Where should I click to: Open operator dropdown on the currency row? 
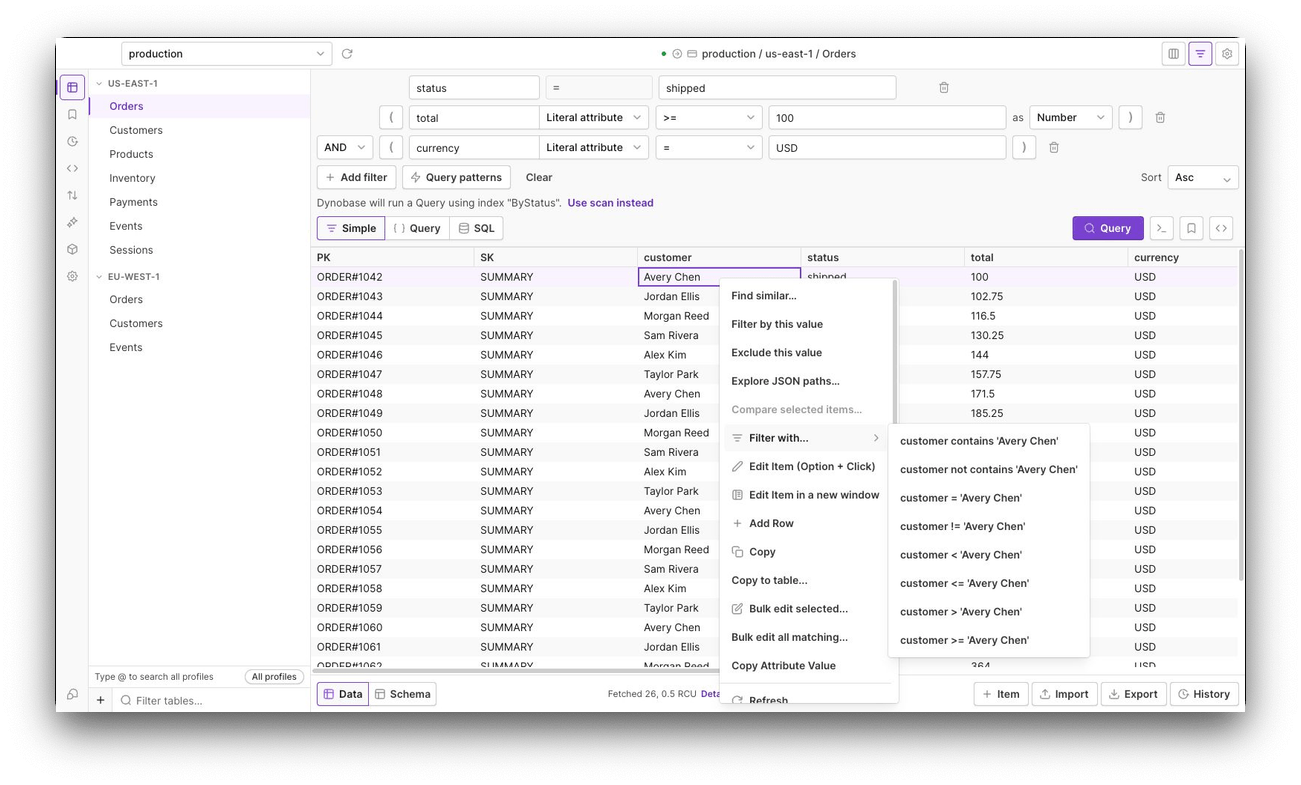(709, 148)
